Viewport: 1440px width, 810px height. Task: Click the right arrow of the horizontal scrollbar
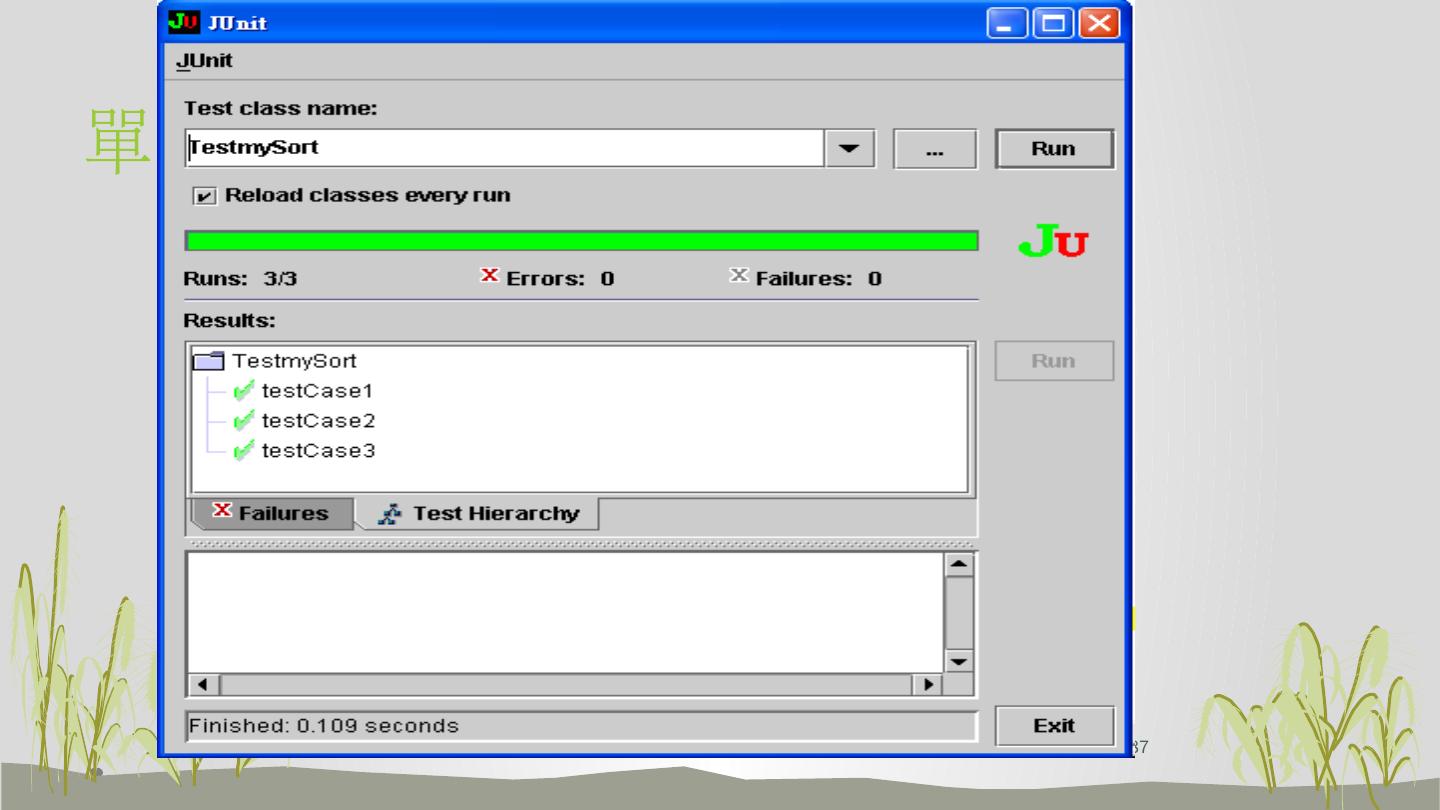click(930, 685)
